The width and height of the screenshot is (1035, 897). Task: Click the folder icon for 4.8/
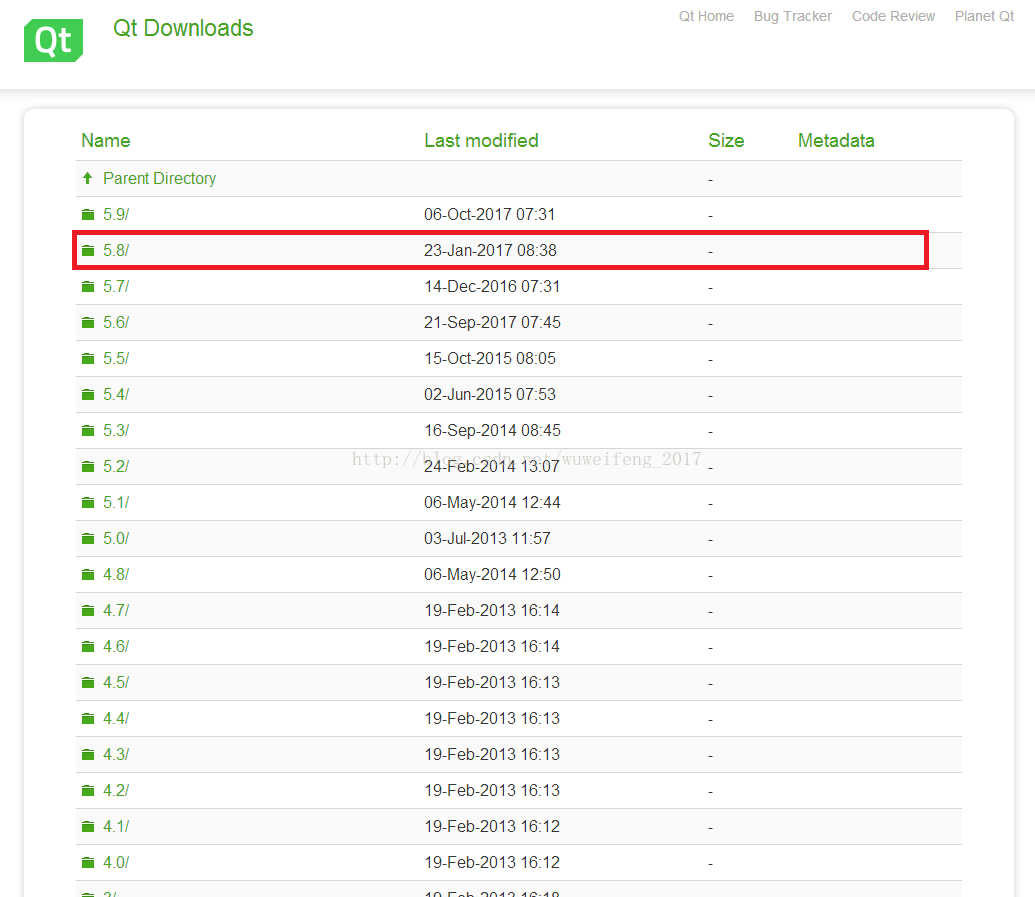tap(88, 574)
